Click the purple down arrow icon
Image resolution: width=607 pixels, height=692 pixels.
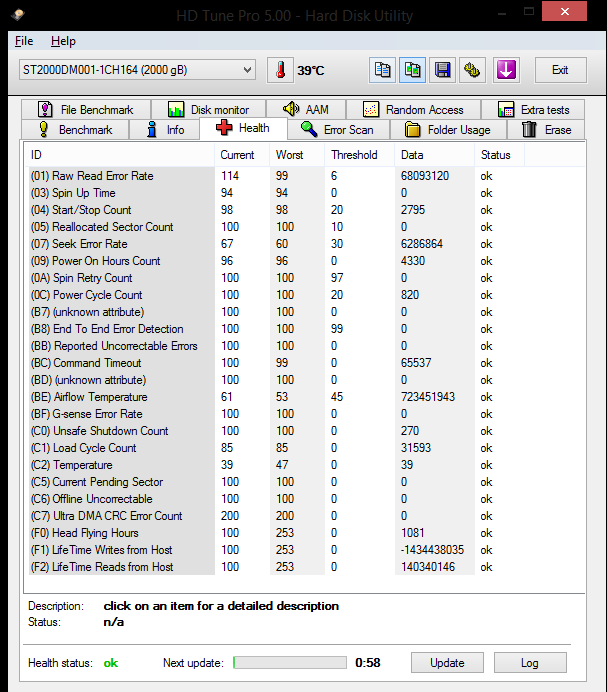[x=506, y=70]
